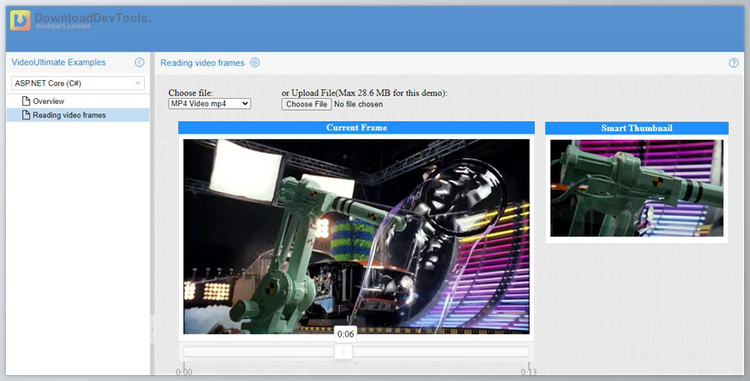Click the Choose File button
The height and width of the screenshot is (381, 750).
pos(307,104)
